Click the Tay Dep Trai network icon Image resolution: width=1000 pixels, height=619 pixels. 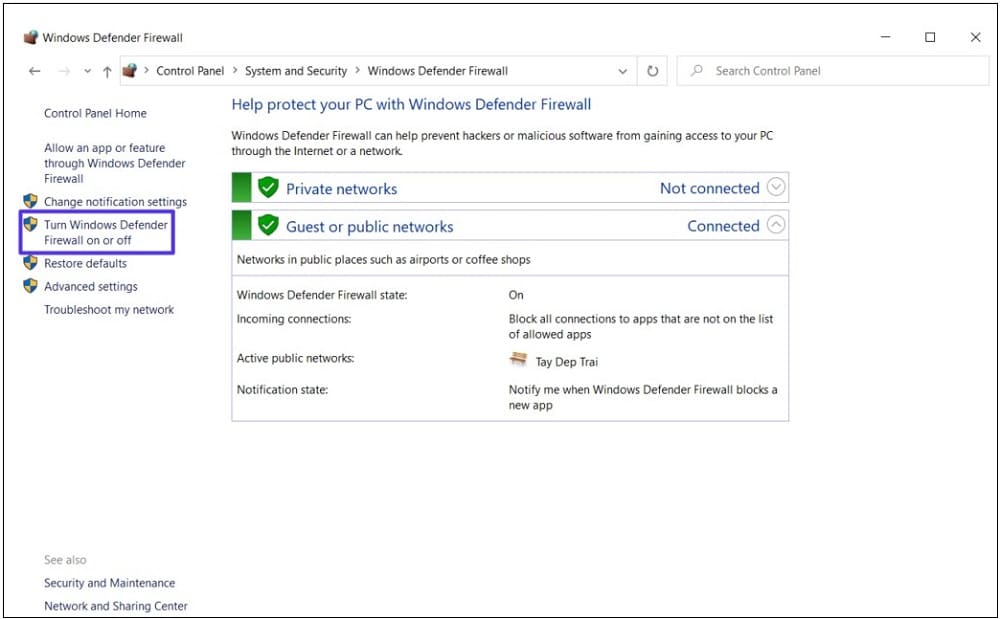point(518,360)
